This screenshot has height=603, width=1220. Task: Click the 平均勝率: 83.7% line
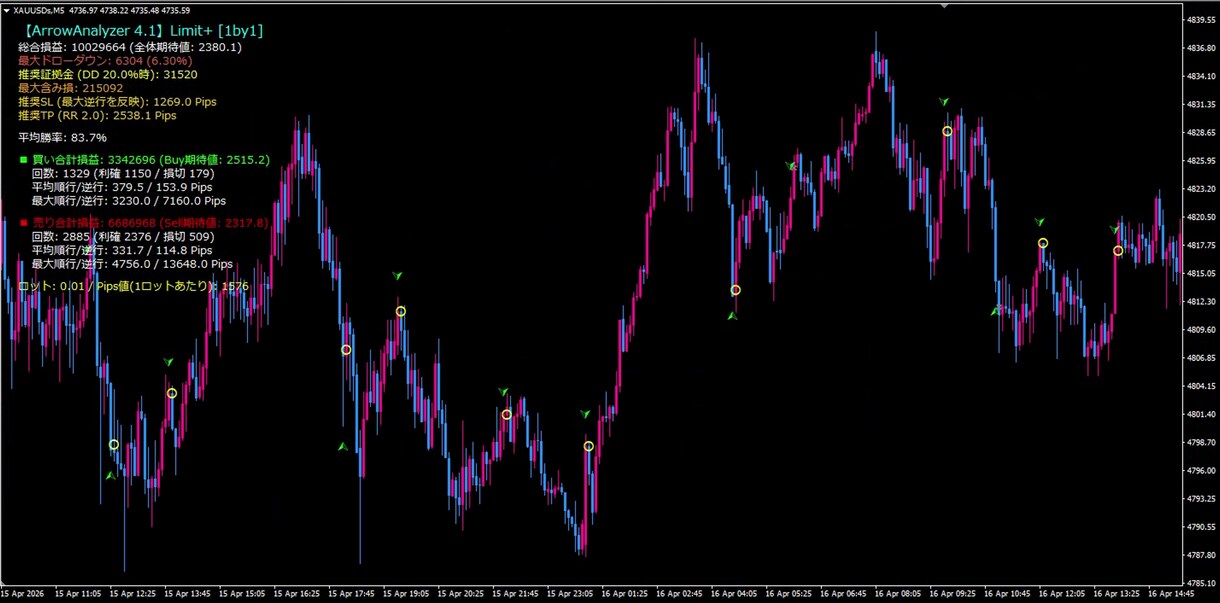pos(63,138)
